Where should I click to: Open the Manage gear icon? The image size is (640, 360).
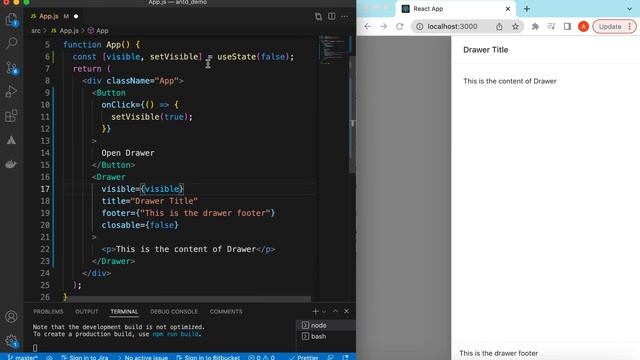click(x=11, y=341)
